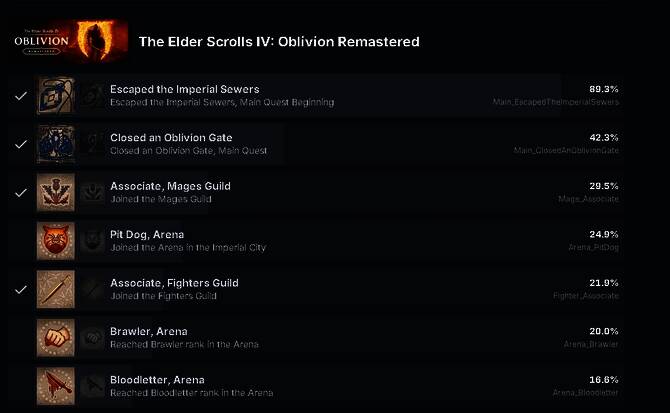Click the Fighters Guild sword achievement icon
The width and height of the screenshot is (670, 413).
point(55,289)
